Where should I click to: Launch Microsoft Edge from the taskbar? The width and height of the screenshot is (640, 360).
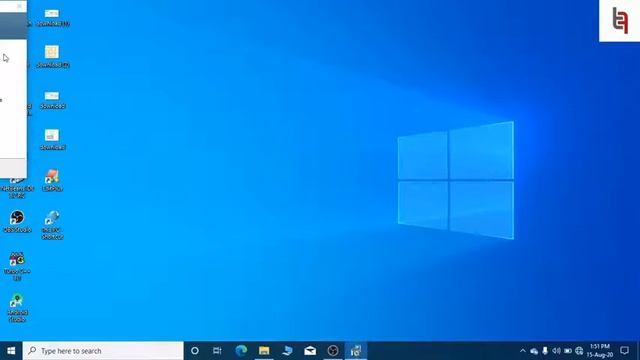click(x=241, y=351)
